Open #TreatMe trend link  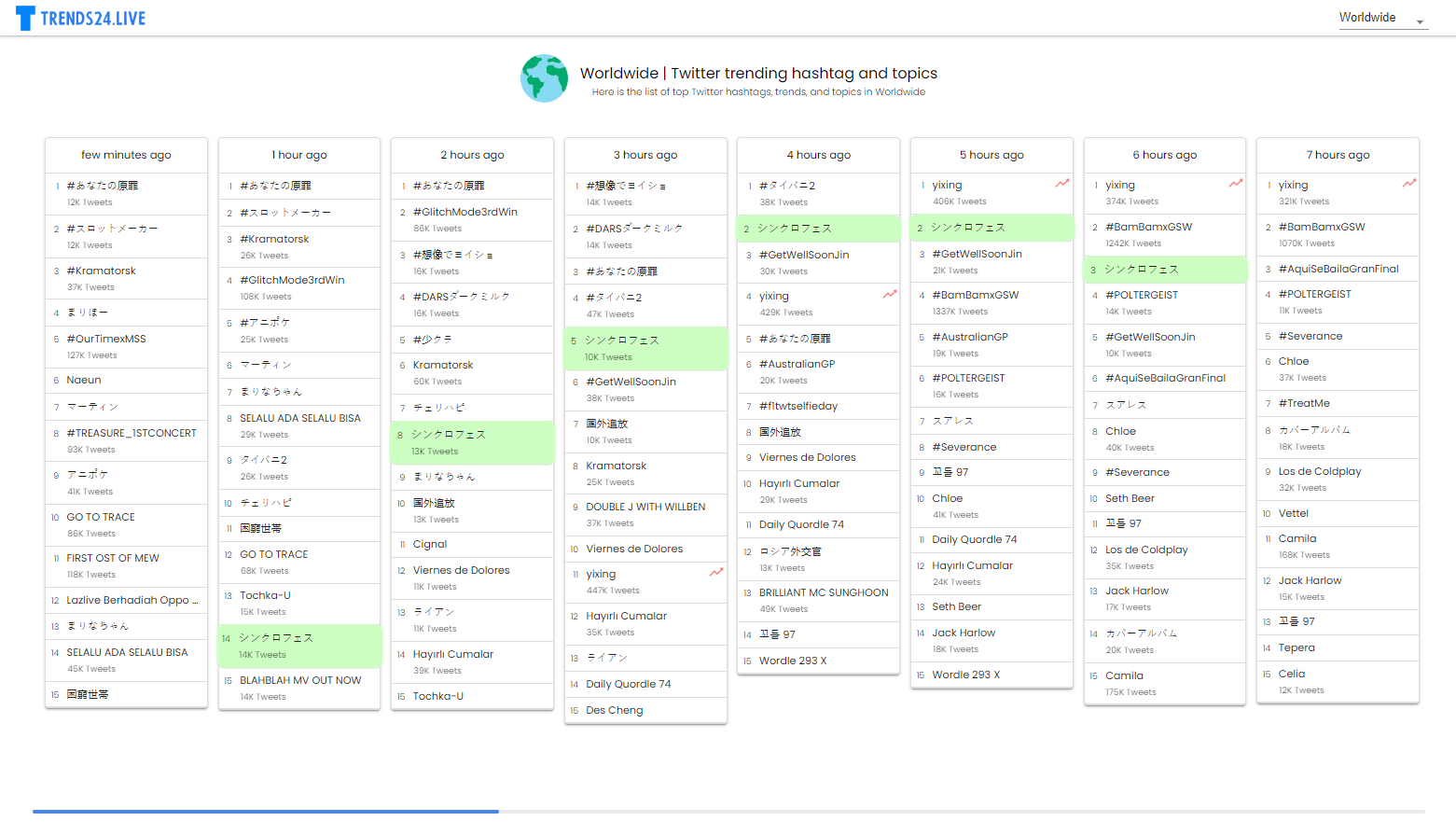click(x=1304, y=403)
